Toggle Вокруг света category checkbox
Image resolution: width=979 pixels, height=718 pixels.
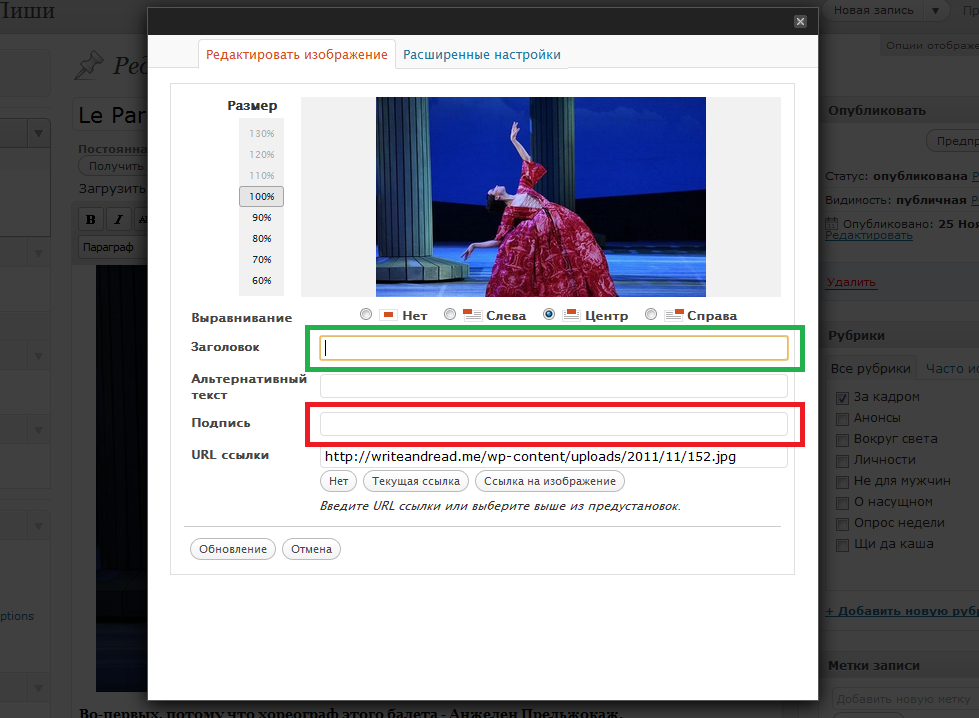(842, 440)
